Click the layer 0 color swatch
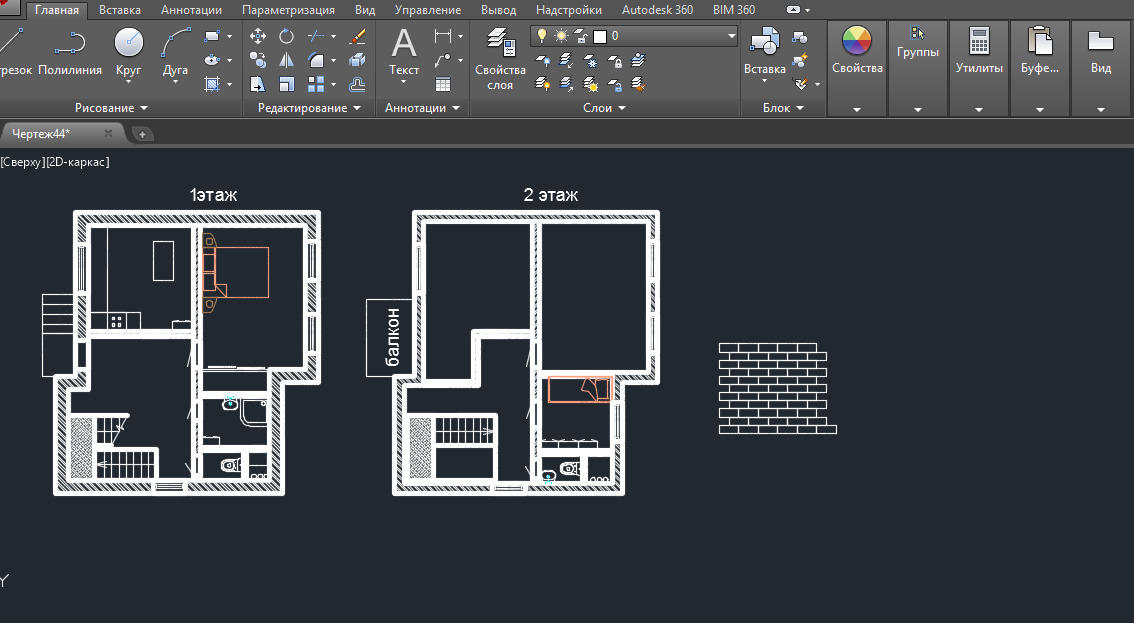Image resolution: width=1134 pixels, height=623 pixels. (600, 36)
